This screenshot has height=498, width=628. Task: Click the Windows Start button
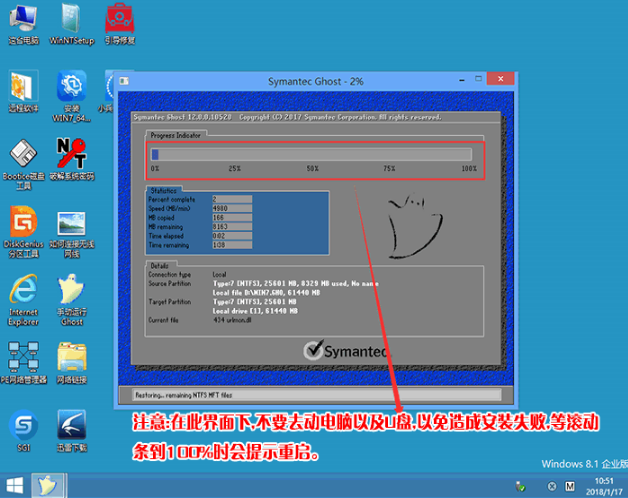click(13, 486)
